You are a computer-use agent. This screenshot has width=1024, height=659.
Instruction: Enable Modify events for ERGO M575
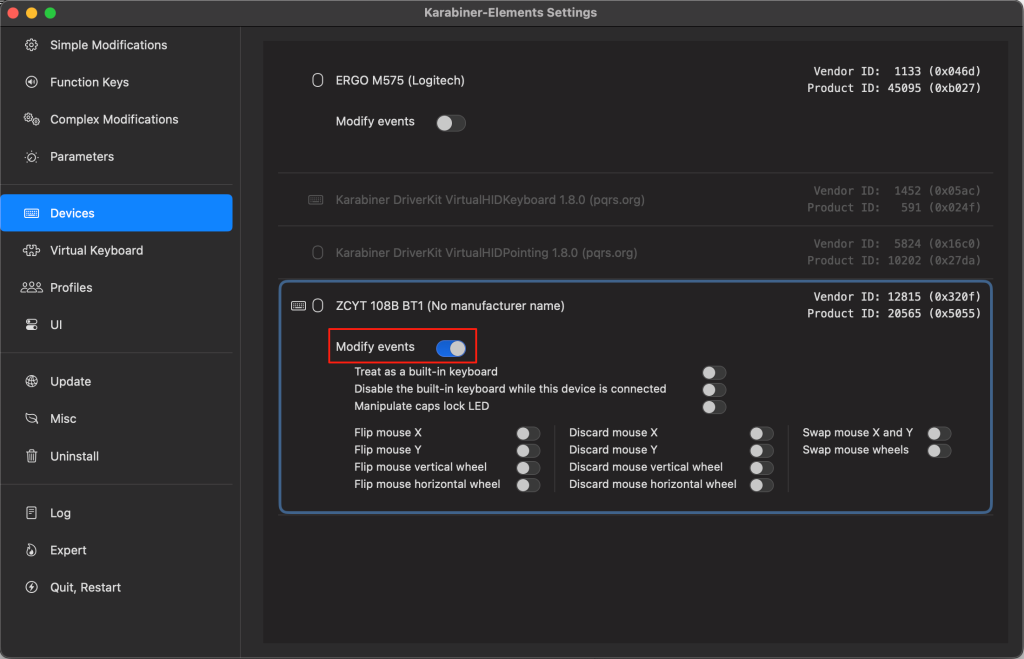[x=451, y=123]
